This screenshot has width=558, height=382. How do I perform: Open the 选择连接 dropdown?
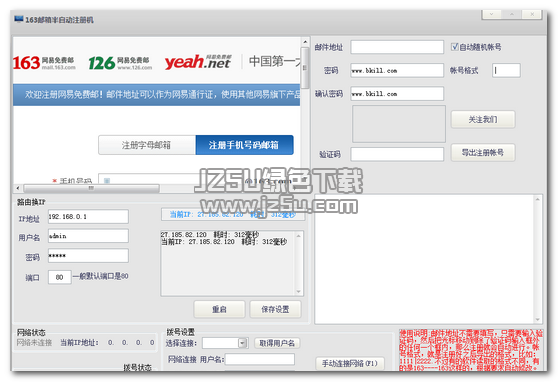click(242, 343)
